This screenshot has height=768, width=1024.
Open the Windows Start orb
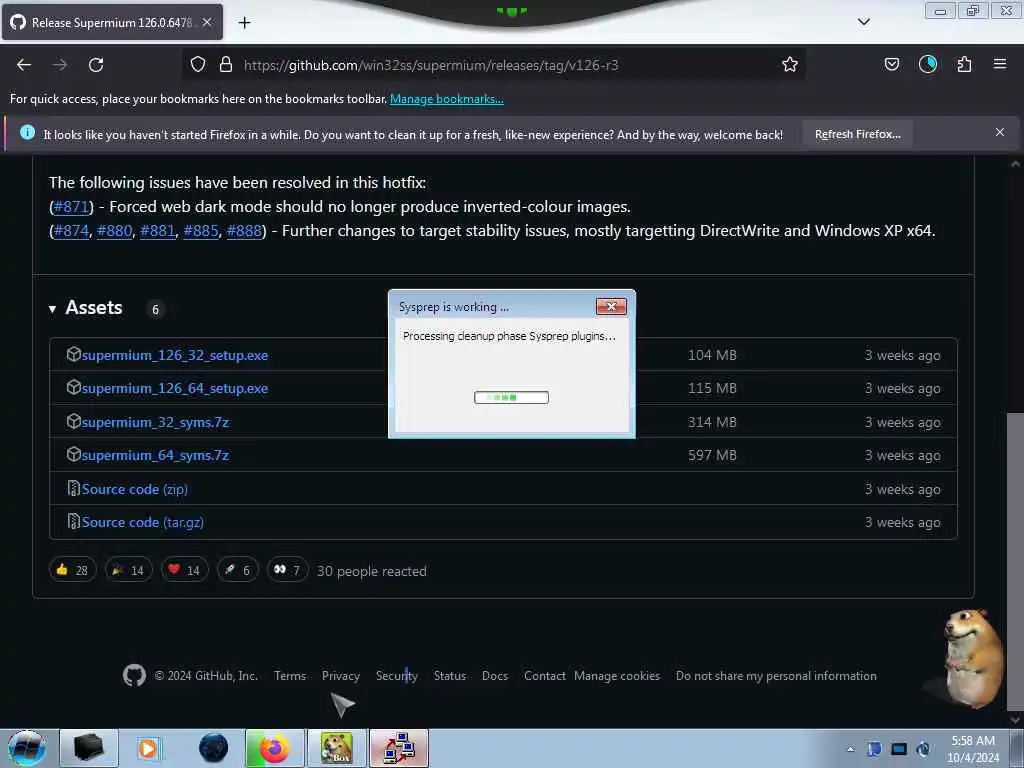pos(27,748)
